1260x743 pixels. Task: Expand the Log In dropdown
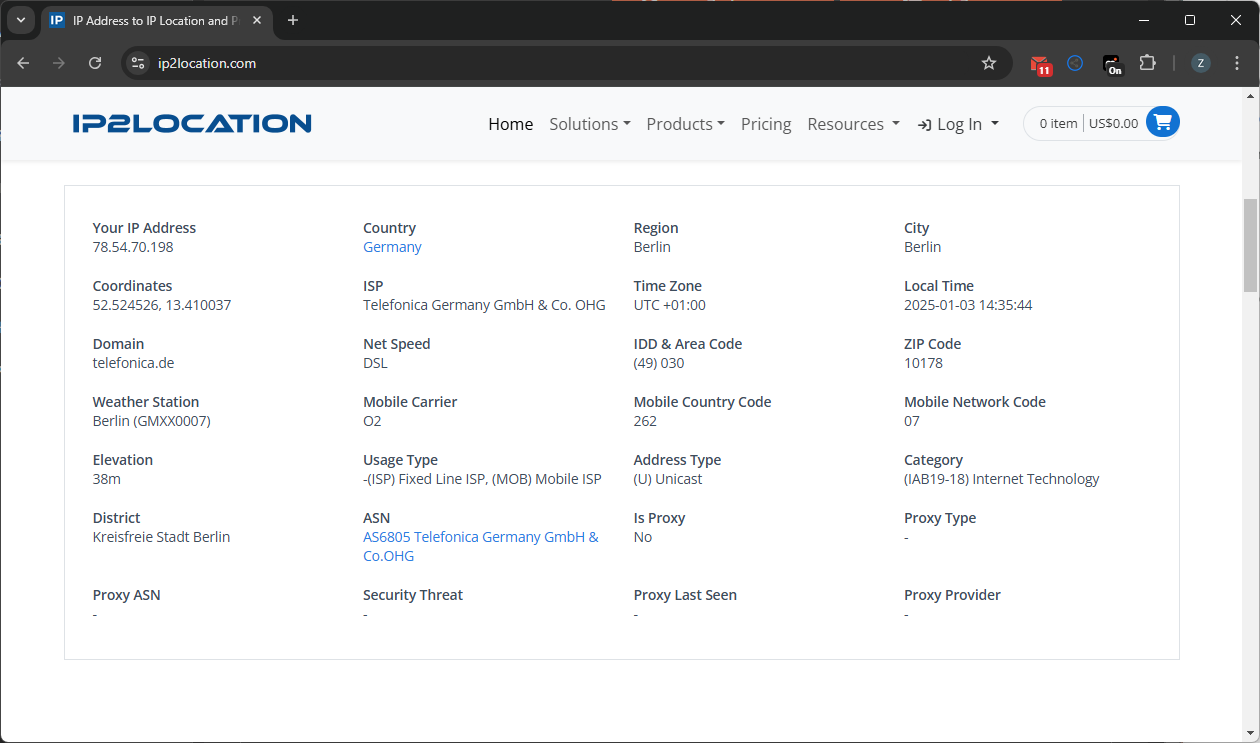[958, 124]
